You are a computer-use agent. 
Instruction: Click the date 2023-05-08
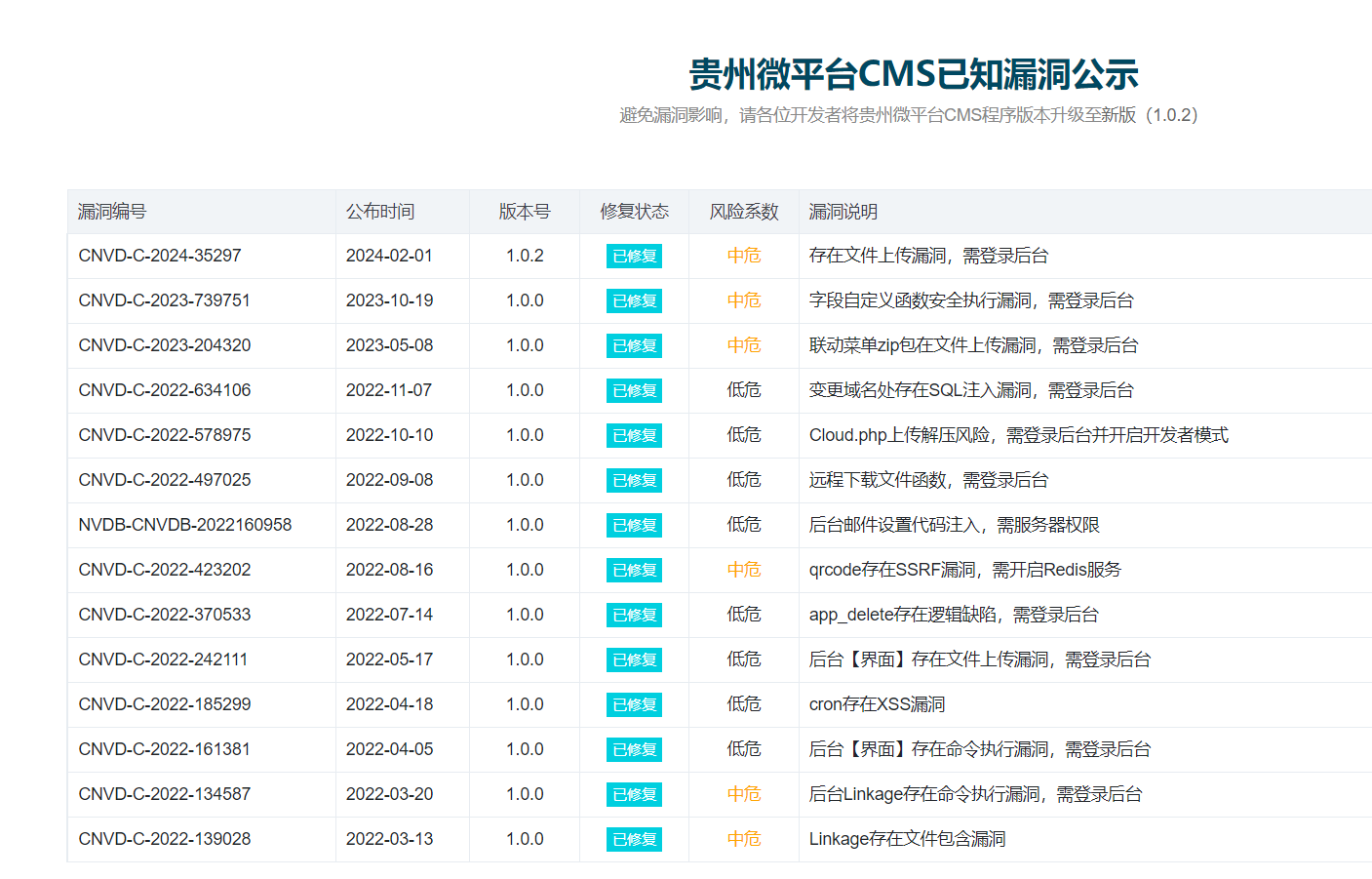(x=389, y=345)
